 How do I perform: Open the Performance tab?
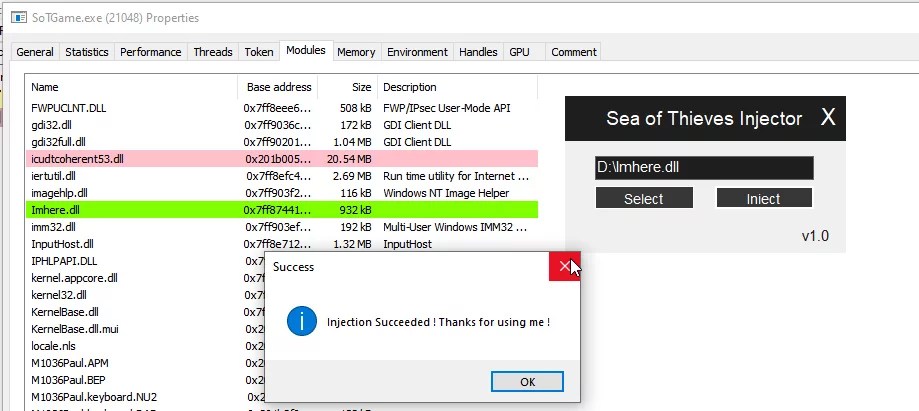click(151, 52)
